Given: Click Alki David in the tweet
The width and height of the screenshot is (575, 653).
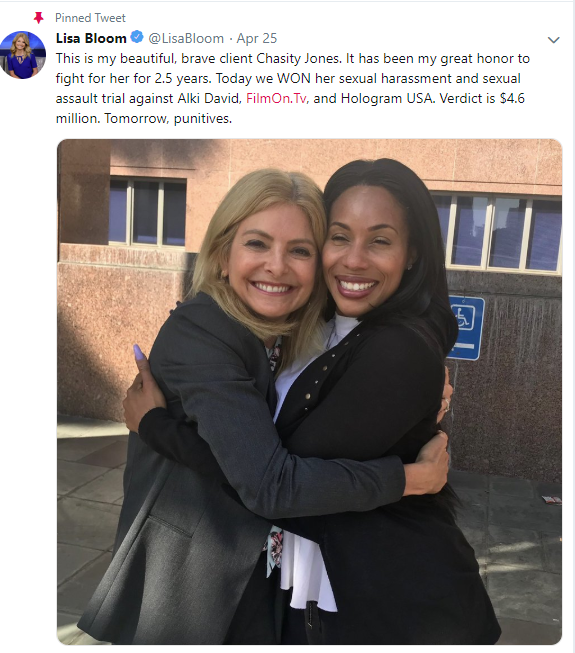Looking at the screenshot, I should tap(209, 98).
